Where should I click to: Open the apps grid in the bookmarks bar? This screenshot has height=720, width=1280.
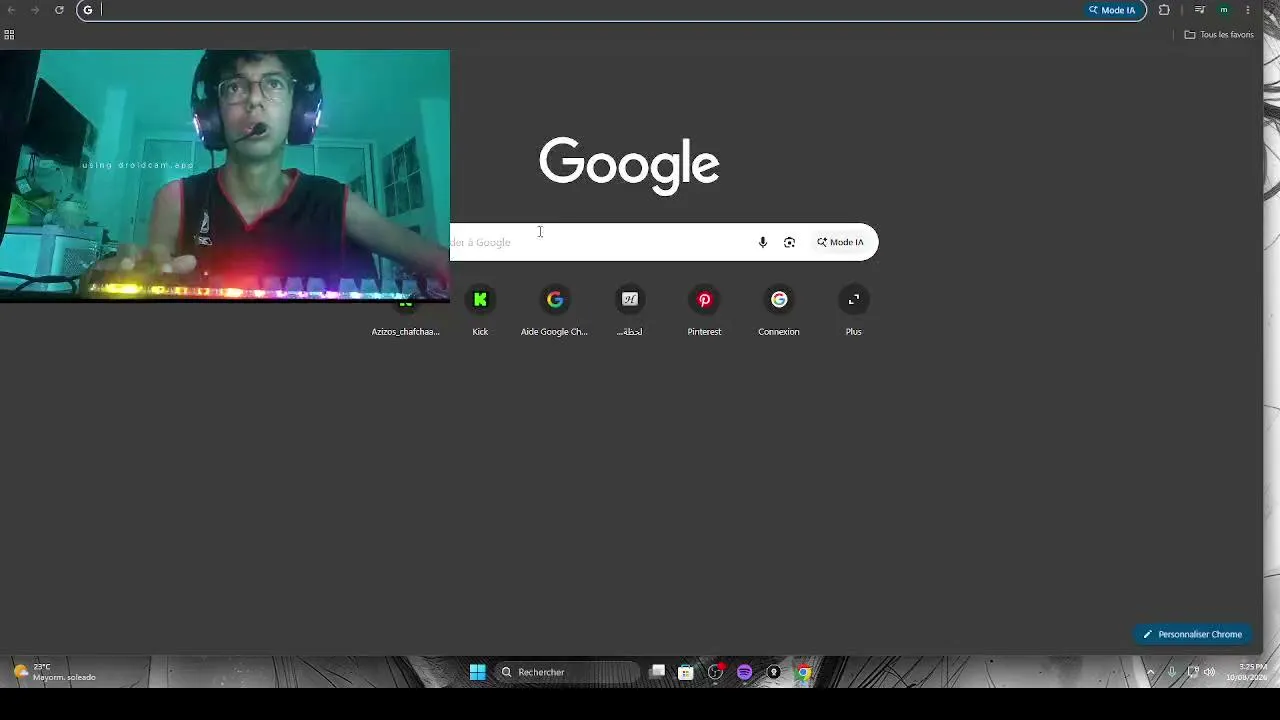click(9, 35)
